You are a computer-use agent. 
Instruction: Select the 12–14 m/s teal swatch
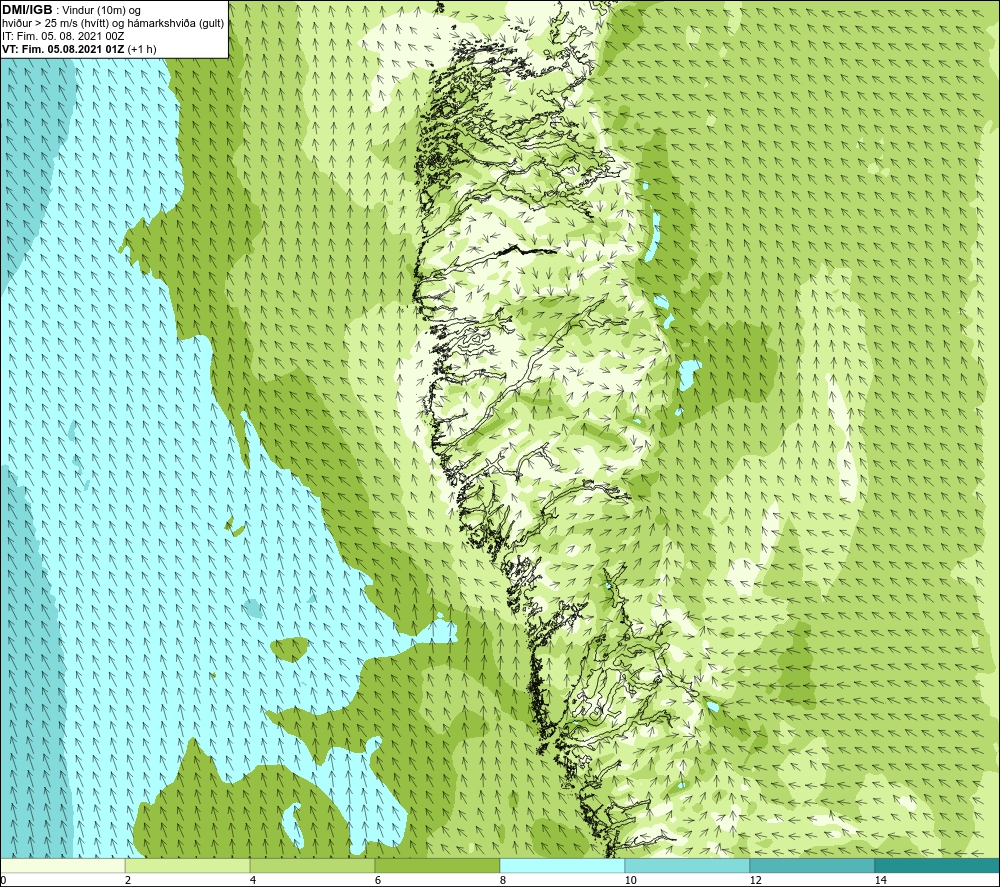[812, 865]
